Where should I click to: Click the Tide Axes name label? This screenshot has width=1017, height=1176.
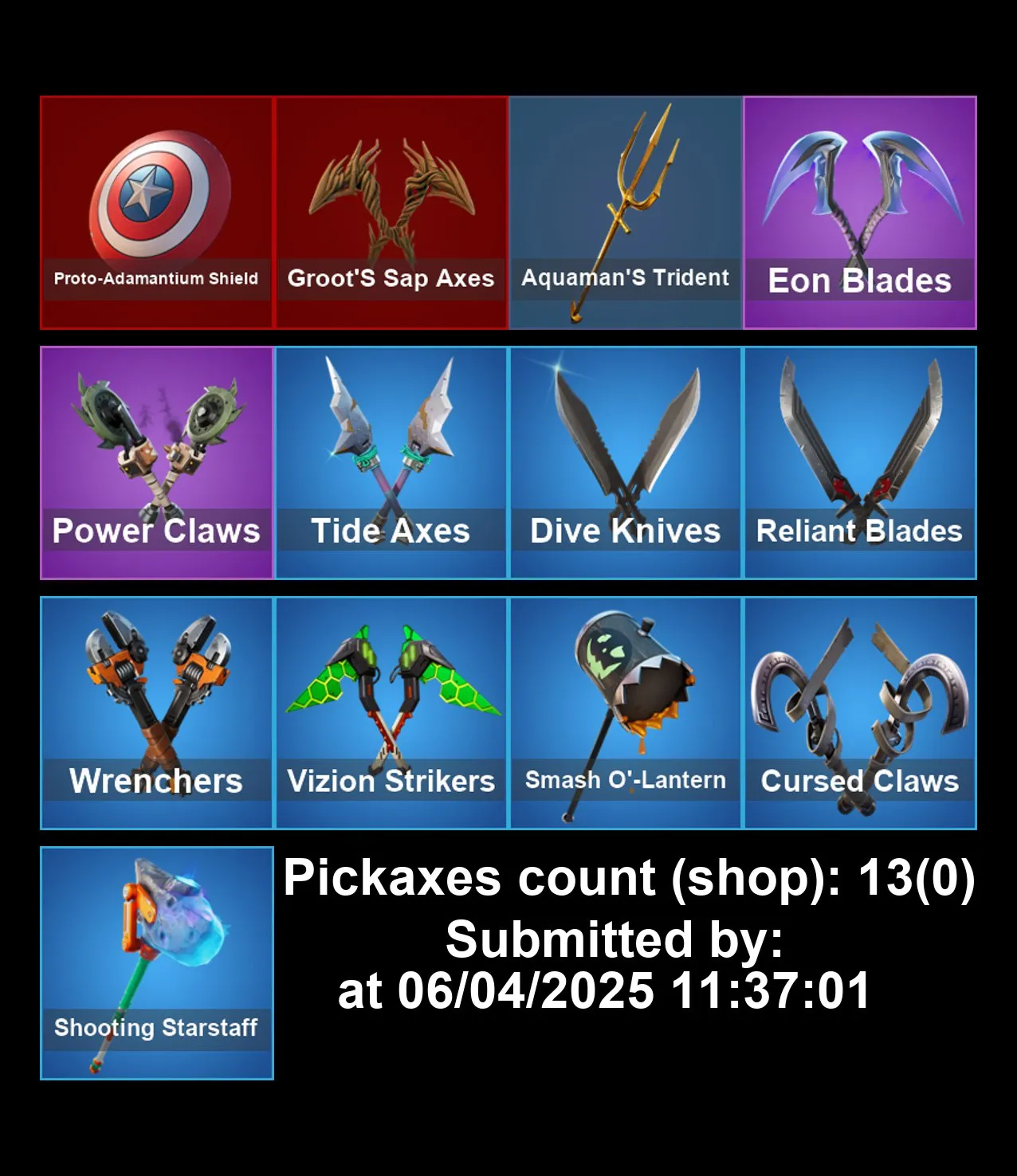[x=391, y=531]
